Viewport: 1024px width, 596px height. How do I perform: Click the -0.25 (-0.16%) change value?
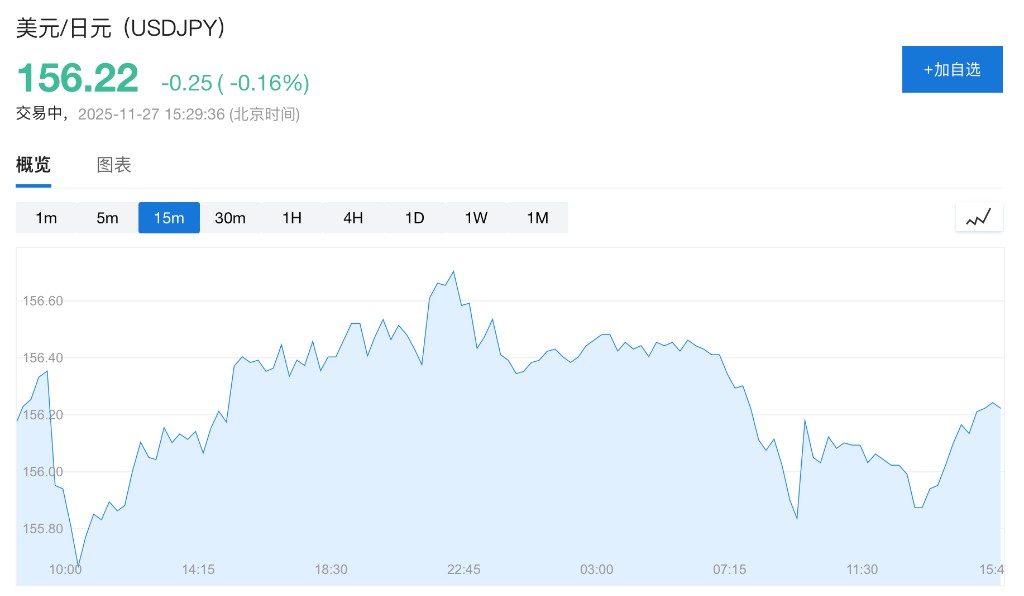[x=235, y=82]
